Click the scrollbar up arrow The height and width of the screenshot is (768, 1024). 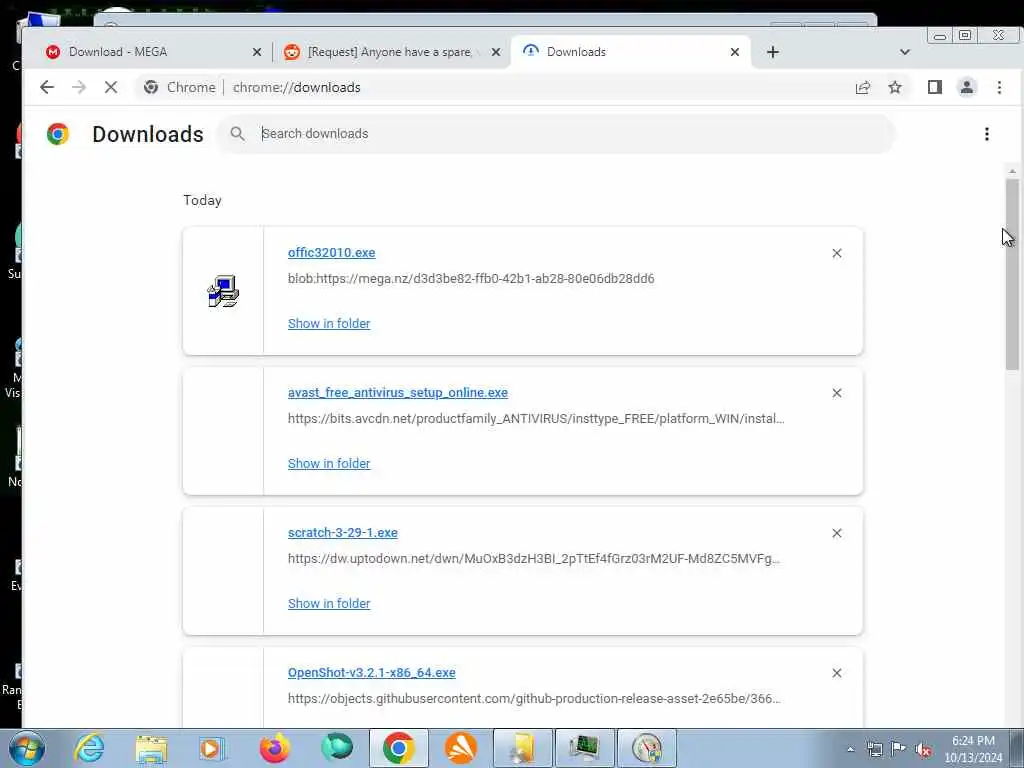[x=1012, y=171]
